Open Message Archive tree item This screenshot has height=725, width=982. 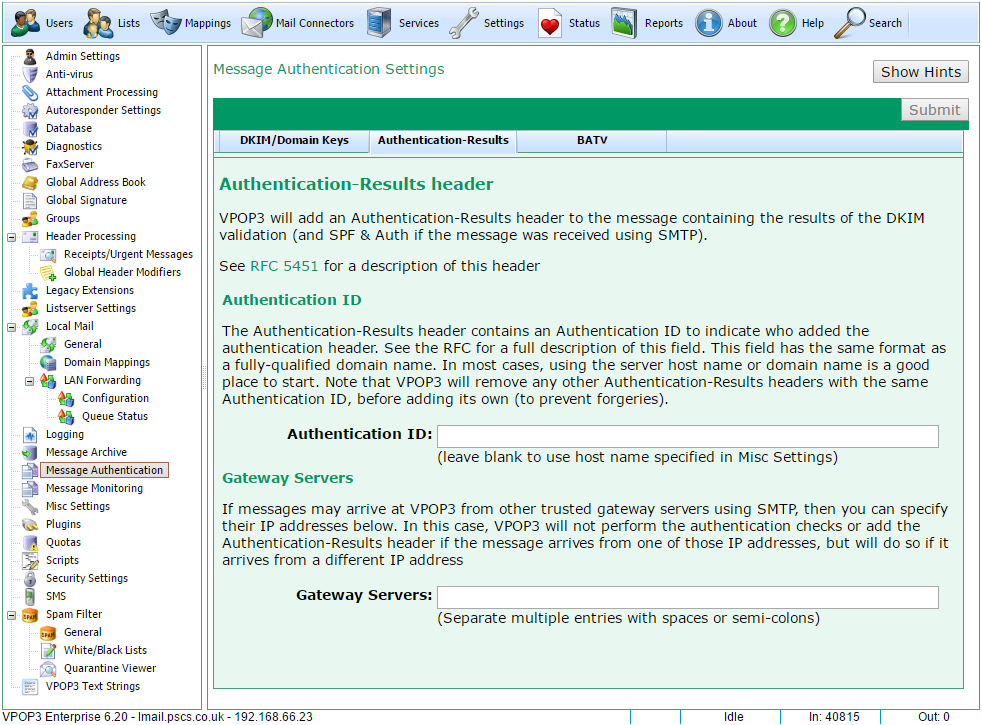tap(86, 452)
